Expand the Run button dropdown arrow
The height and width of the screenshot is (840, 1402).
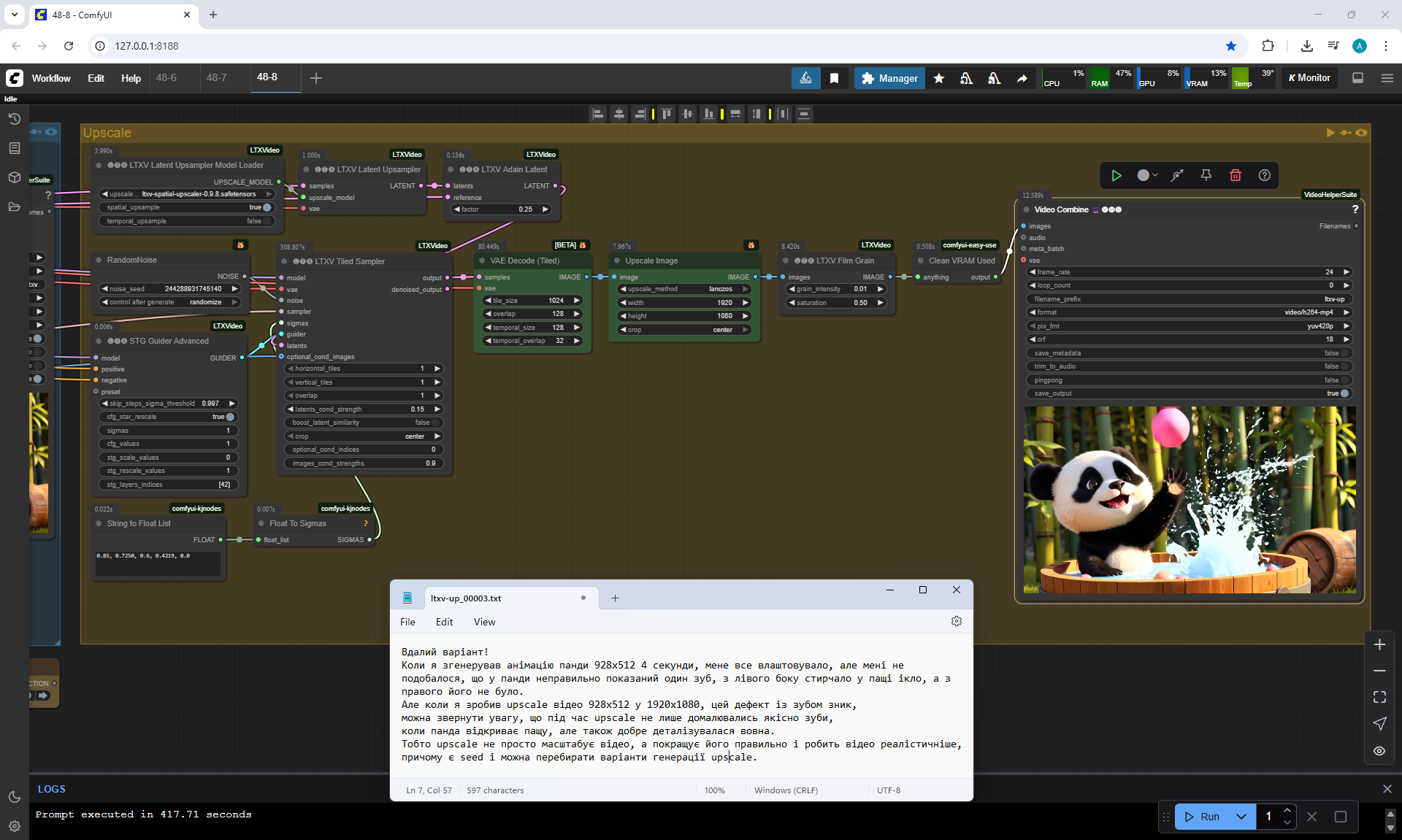1241,817
